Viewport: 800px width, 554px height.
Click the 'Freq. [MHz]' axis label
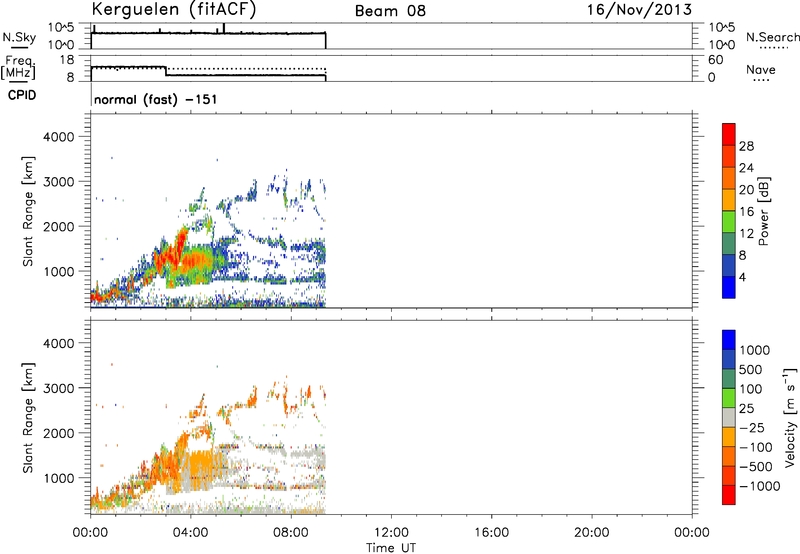pyautogui.click(x=18, y=67)
